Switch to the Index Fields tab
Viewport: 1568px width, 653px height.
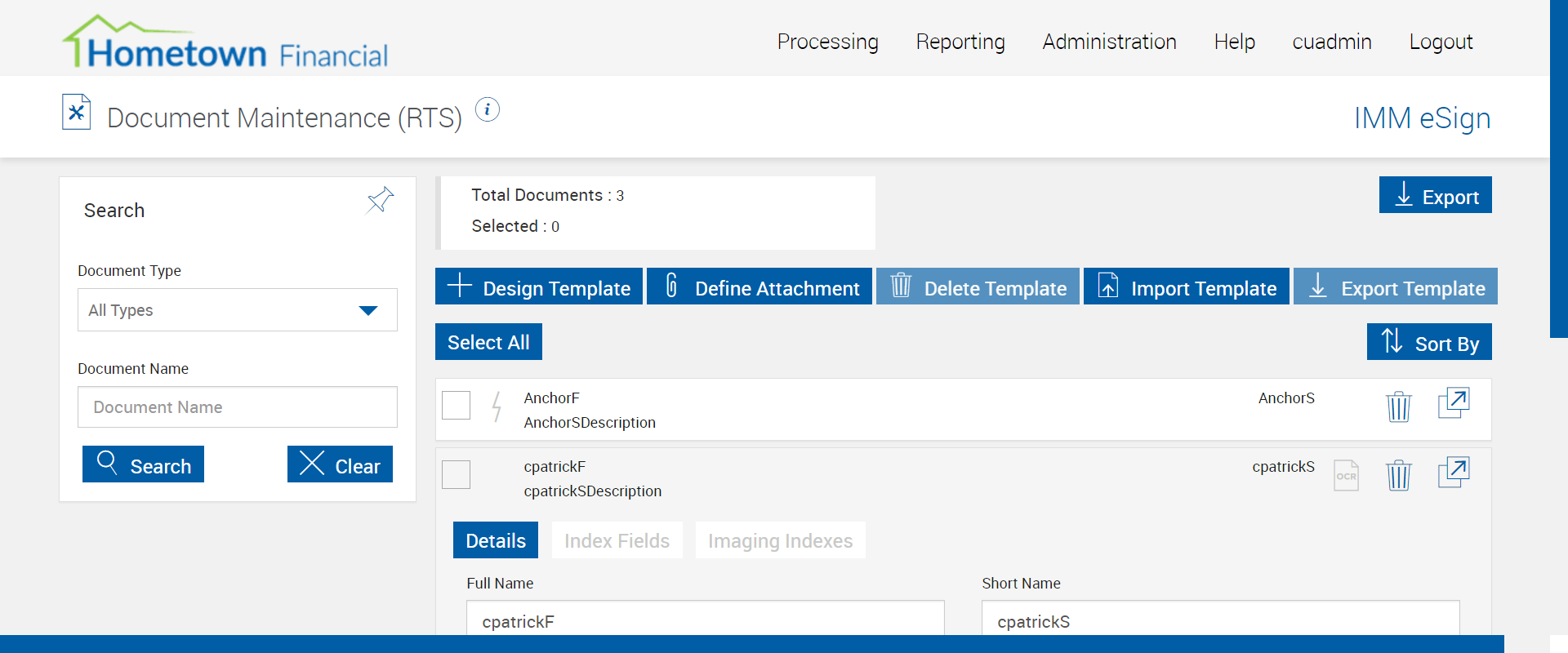click(617, 540)
